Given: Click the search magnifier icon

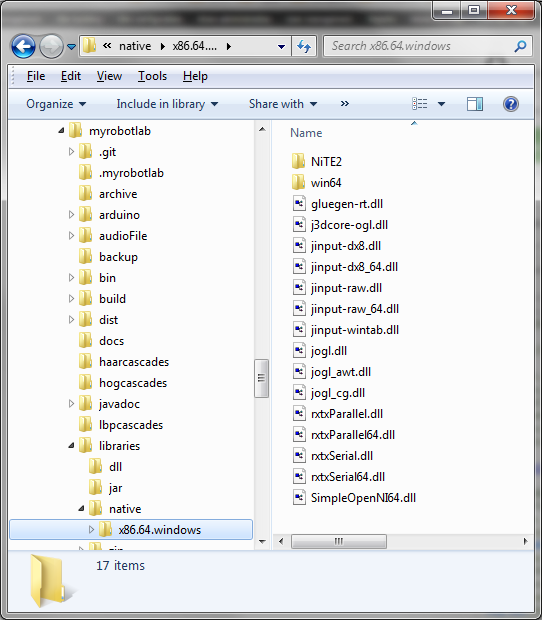Looking at the screenshot, I should point(520,46).
